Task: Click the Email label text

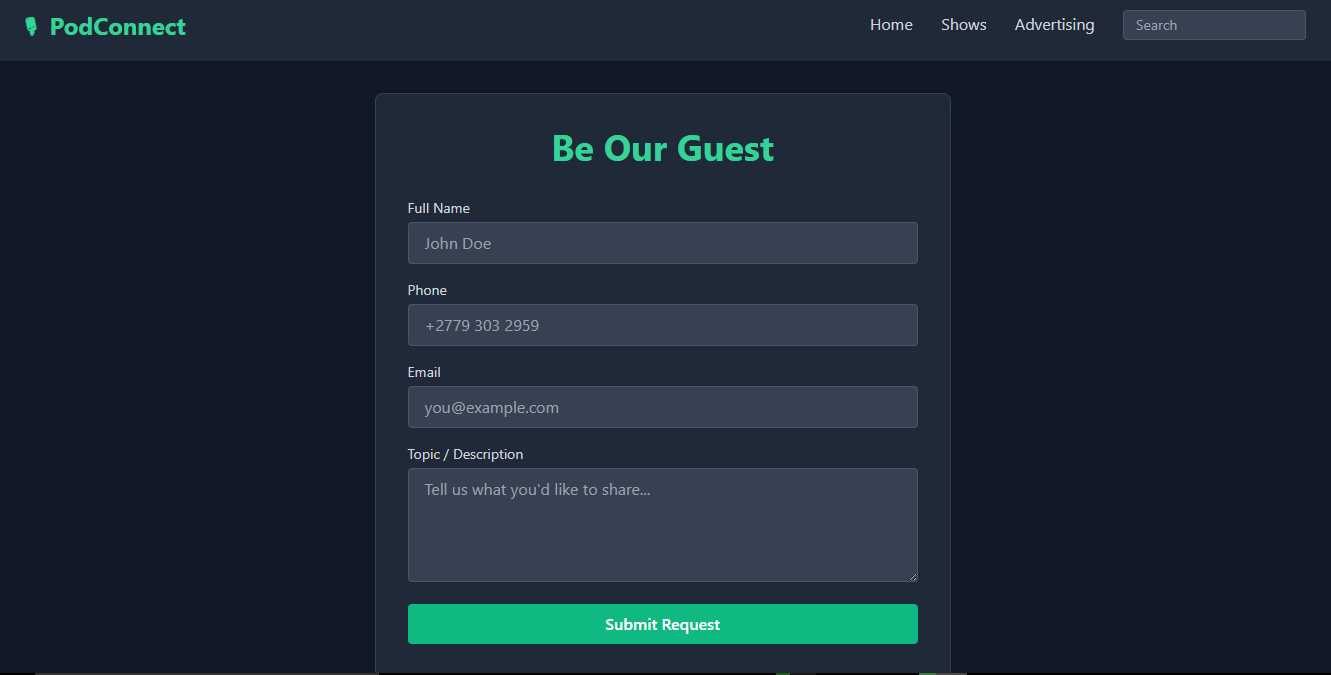Action: [424, 372]
